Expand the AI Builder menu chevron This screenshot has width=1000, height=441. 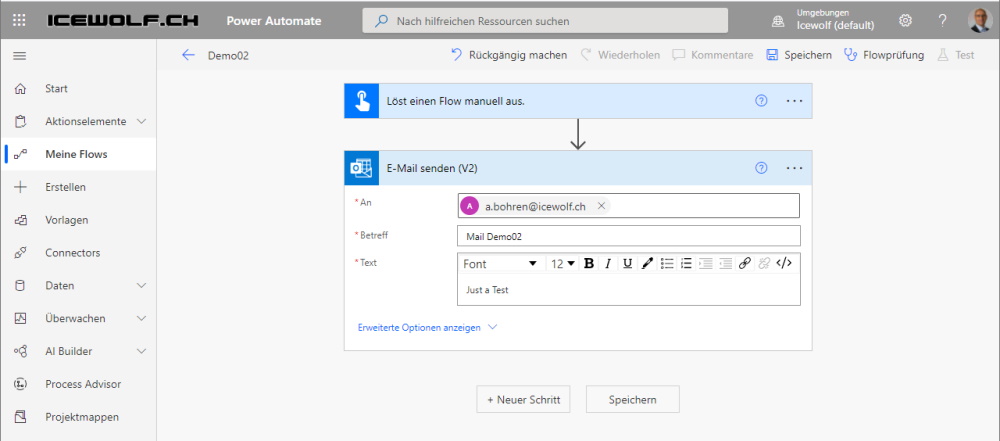pos(142,351)
